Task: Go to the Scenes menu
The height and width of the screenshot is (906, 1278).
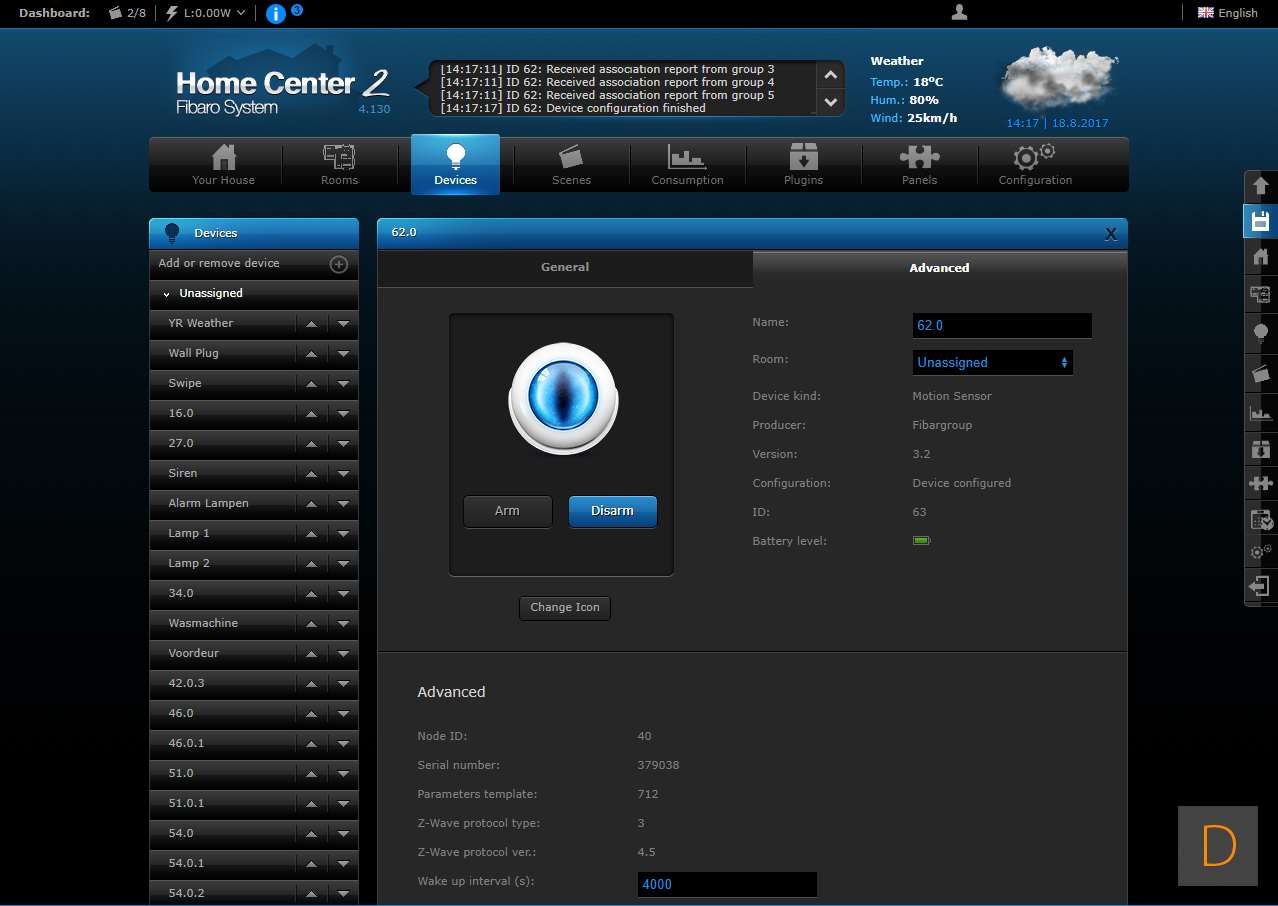Action: 571,165
